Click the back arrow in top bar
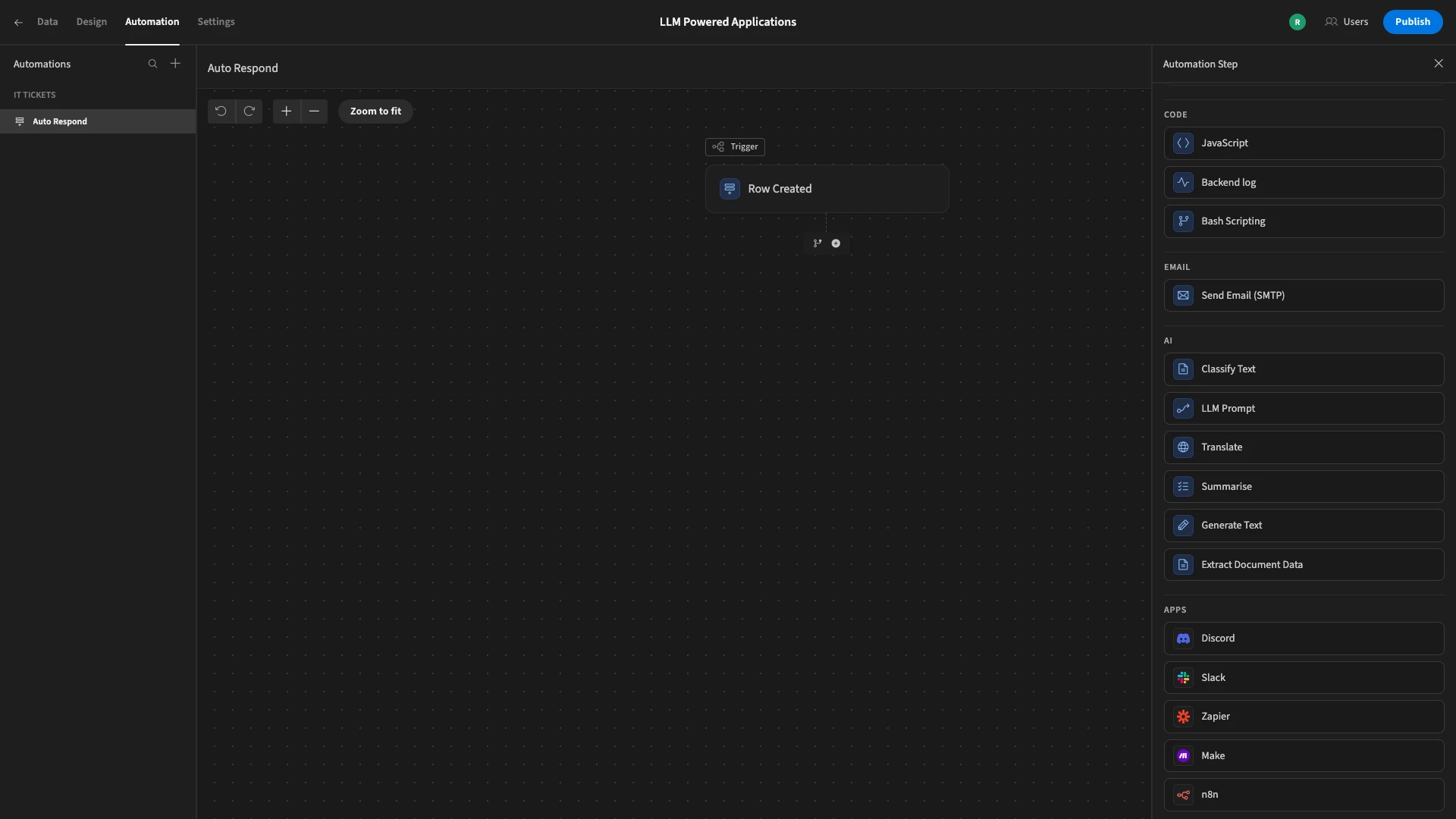 [x=18, y=22]
